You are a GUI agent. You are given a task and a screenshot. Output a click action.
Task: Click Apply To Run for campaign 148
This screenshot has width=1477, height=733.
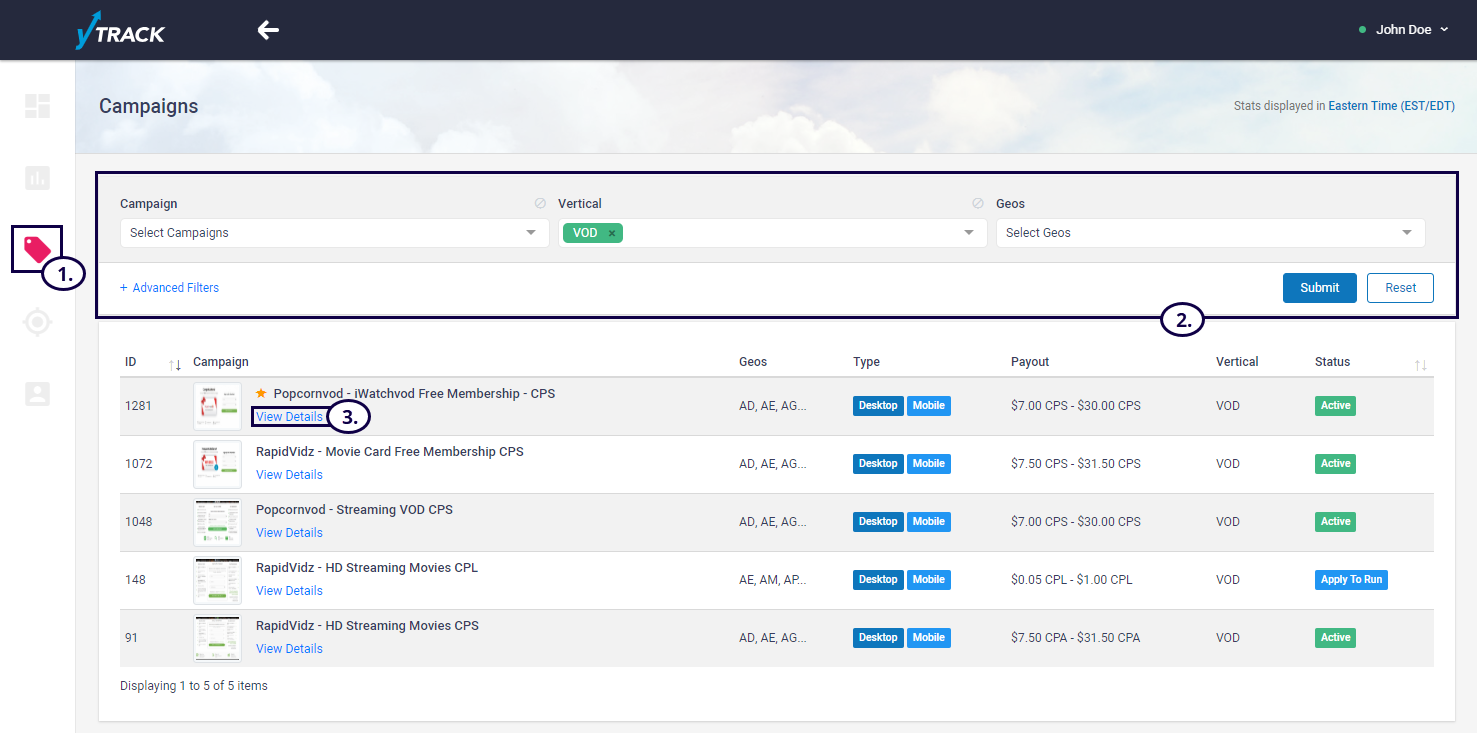[1351, 580]
